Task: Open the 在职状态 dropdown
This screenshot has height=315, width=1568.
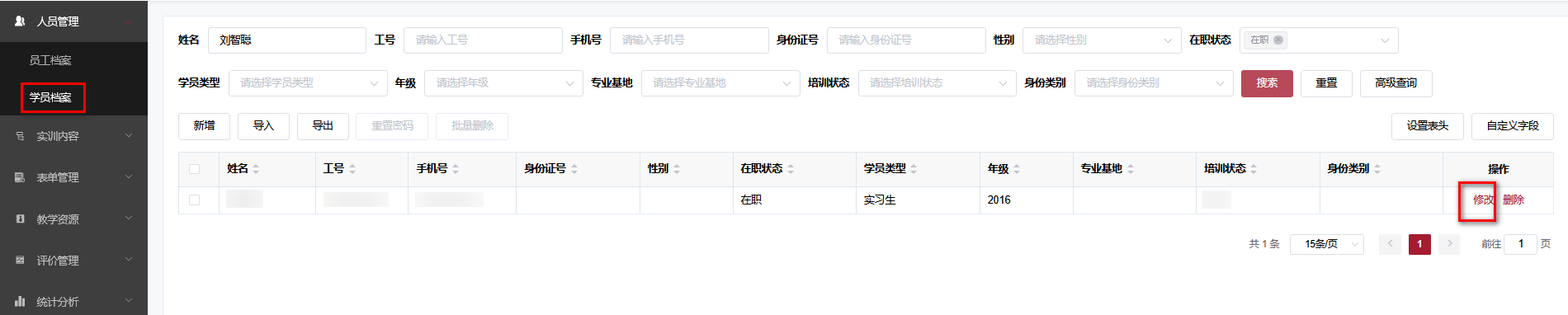Action: (1319, 40)
